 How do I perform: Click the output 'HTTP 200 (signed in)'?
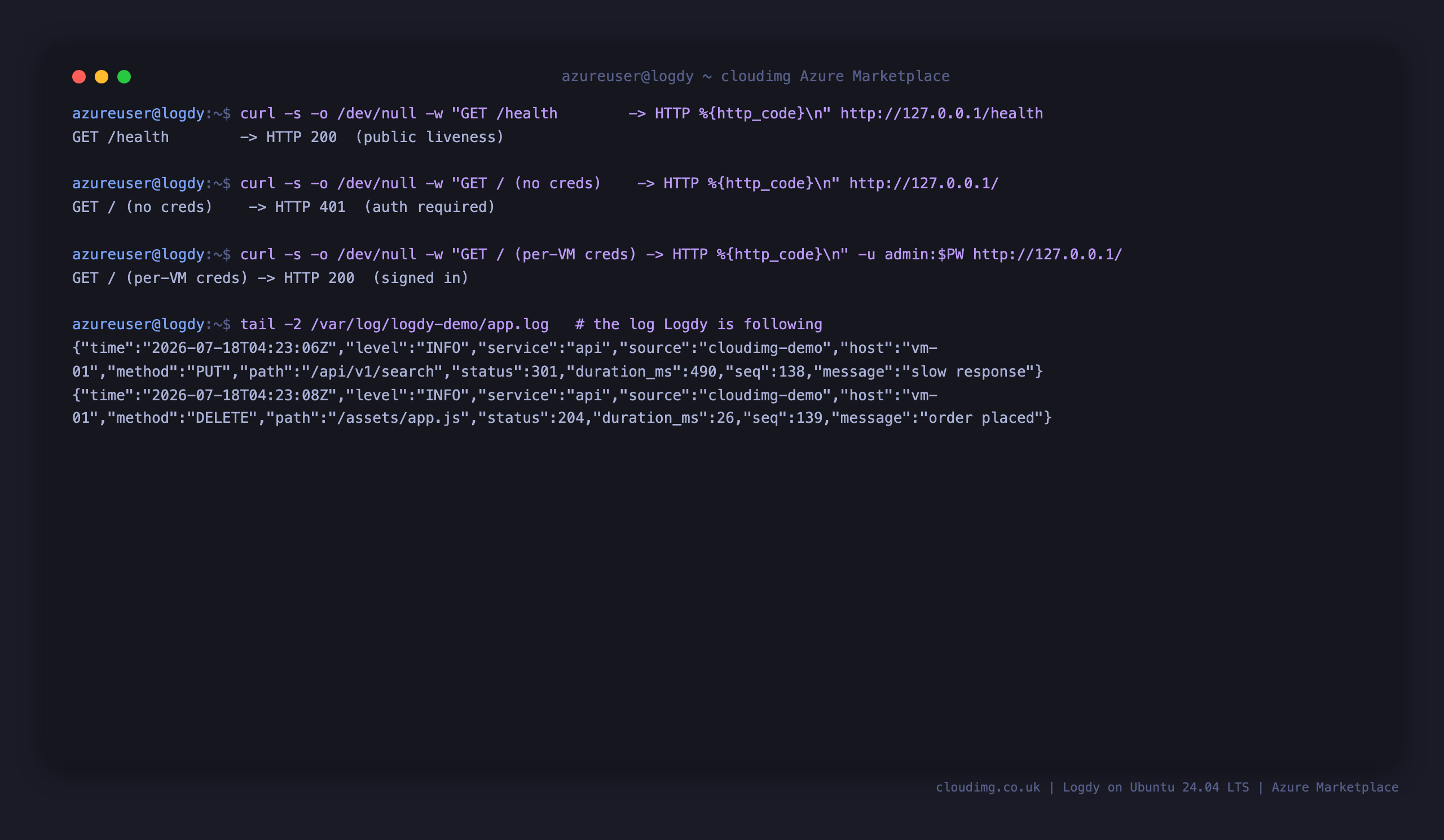[x=376, y=278]
